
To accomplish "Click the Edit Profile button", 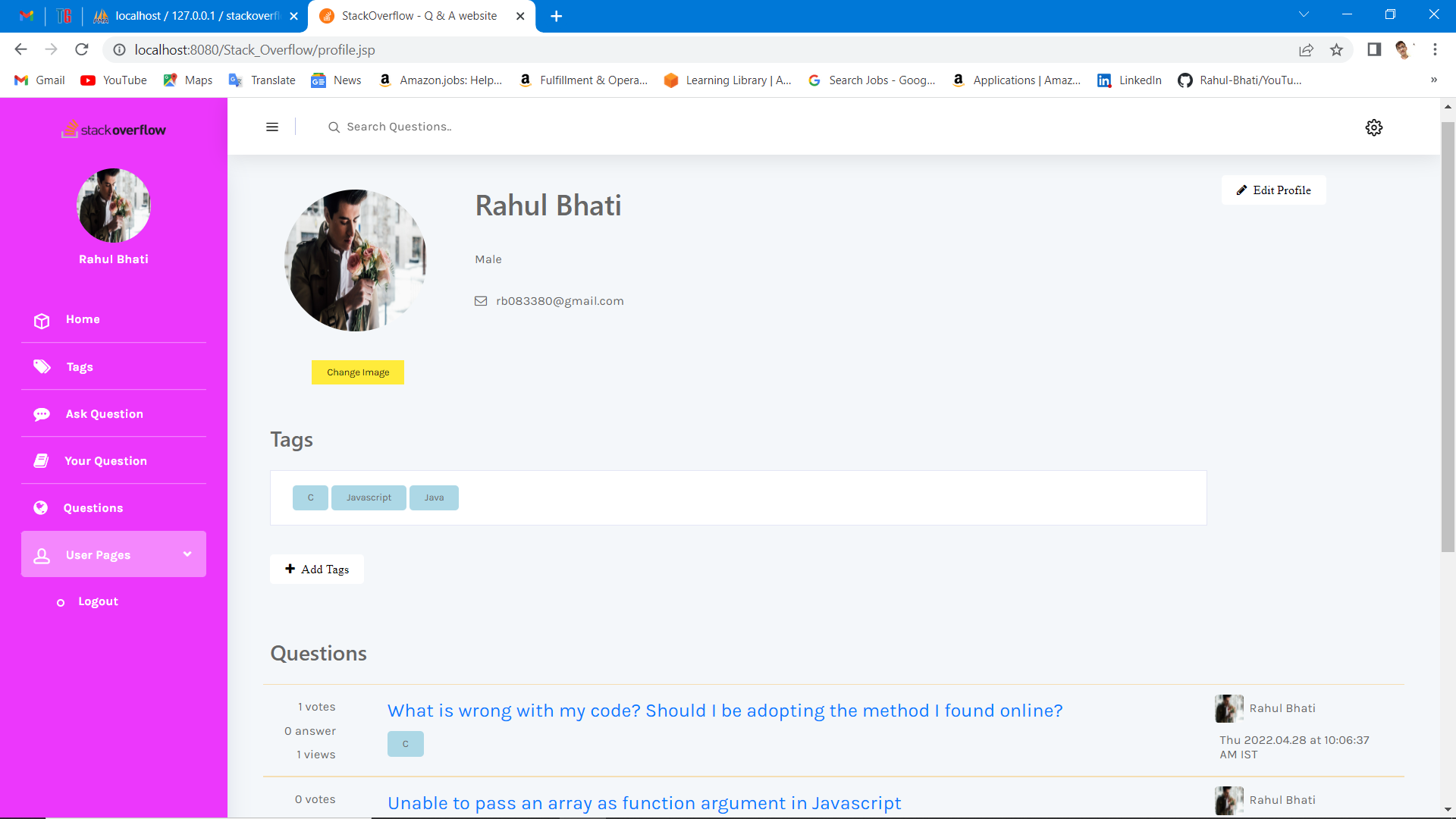I will (x=1273, y=190).
